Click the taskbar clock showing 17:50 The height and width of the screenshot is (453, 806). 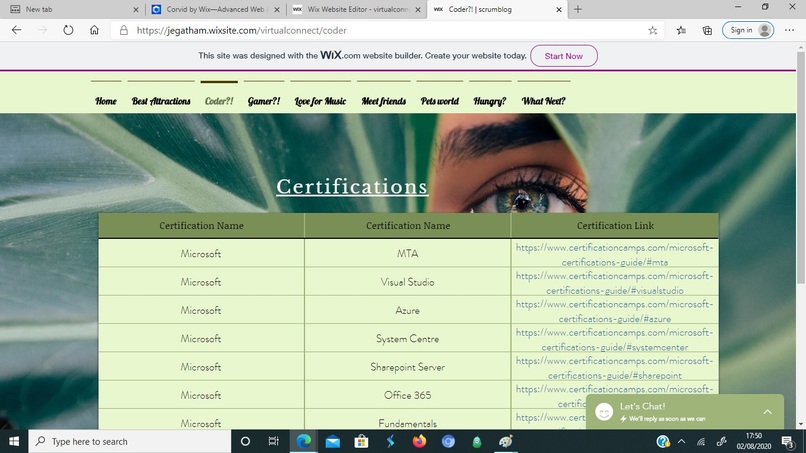(754, 441)
